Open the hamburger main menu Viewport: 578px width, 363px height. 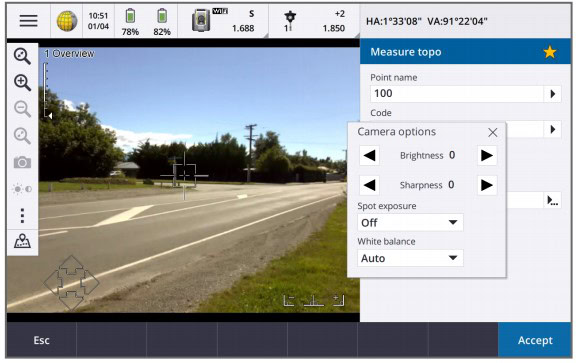pyautogui.click(x=28, y=21)
